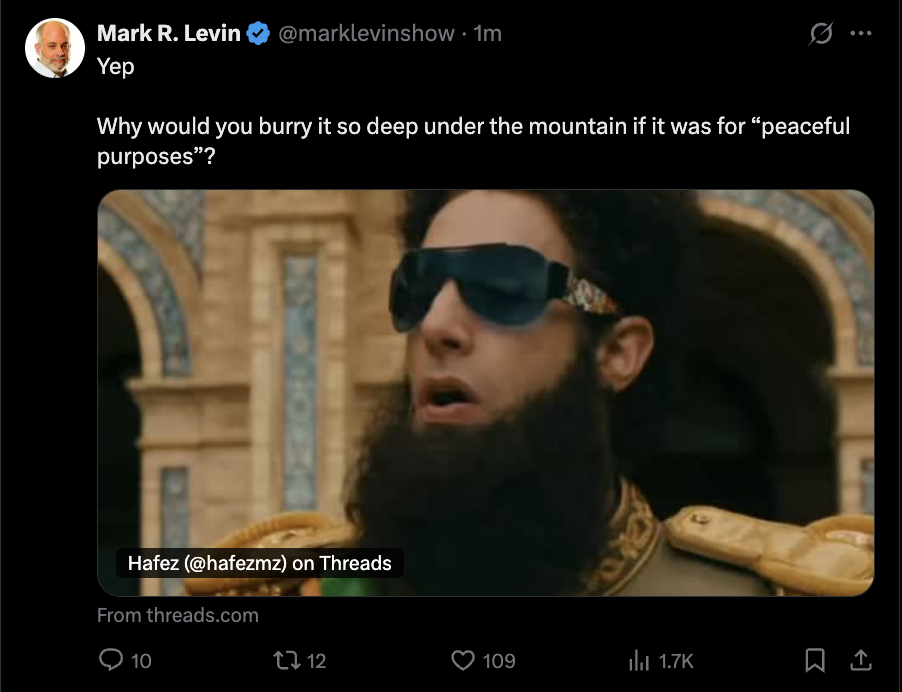Click the Grok explain-this-post icon

pyautogui.click(x=820, y=33)
